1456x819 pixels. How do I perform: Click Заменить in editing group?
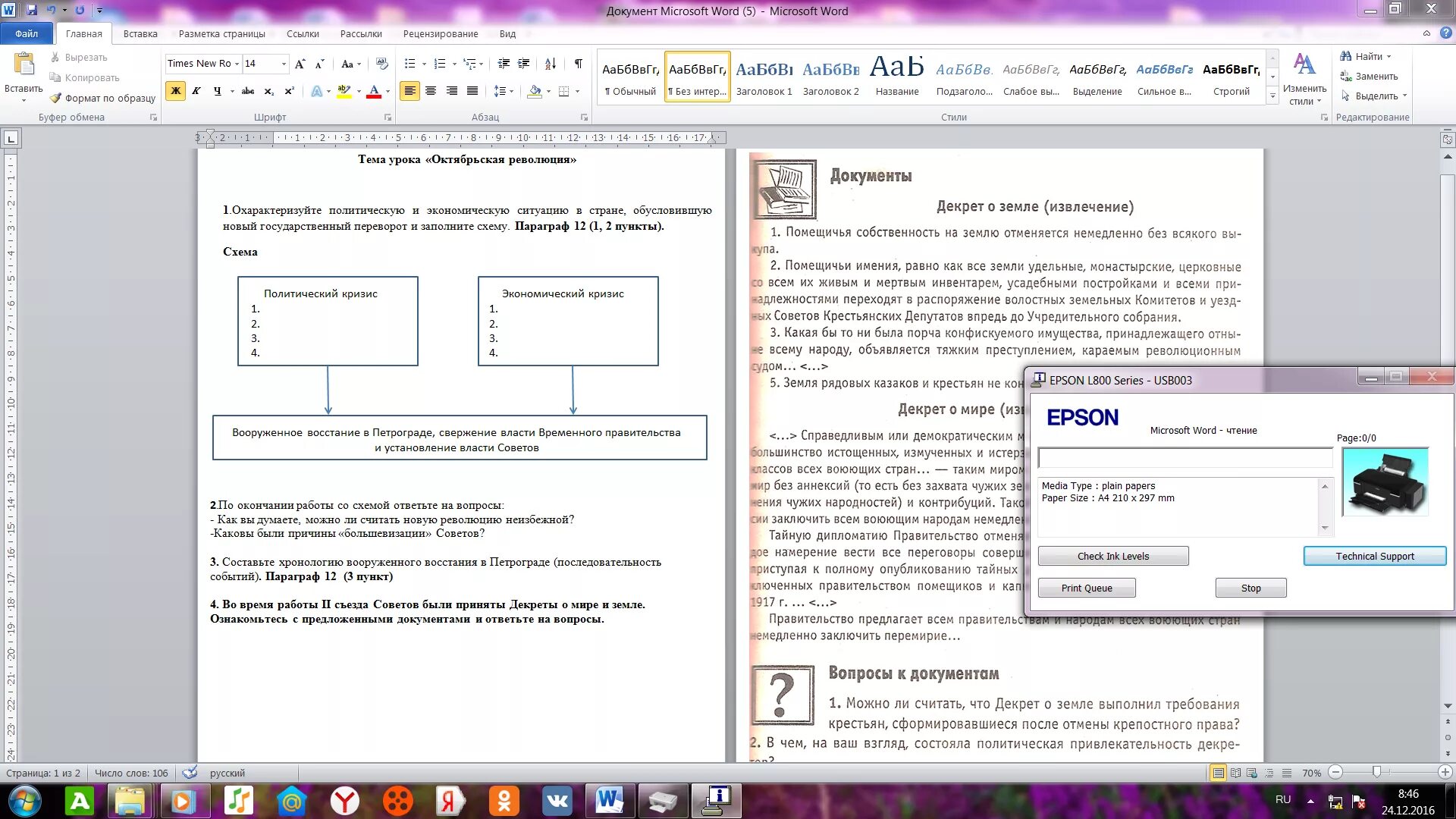1369,77
